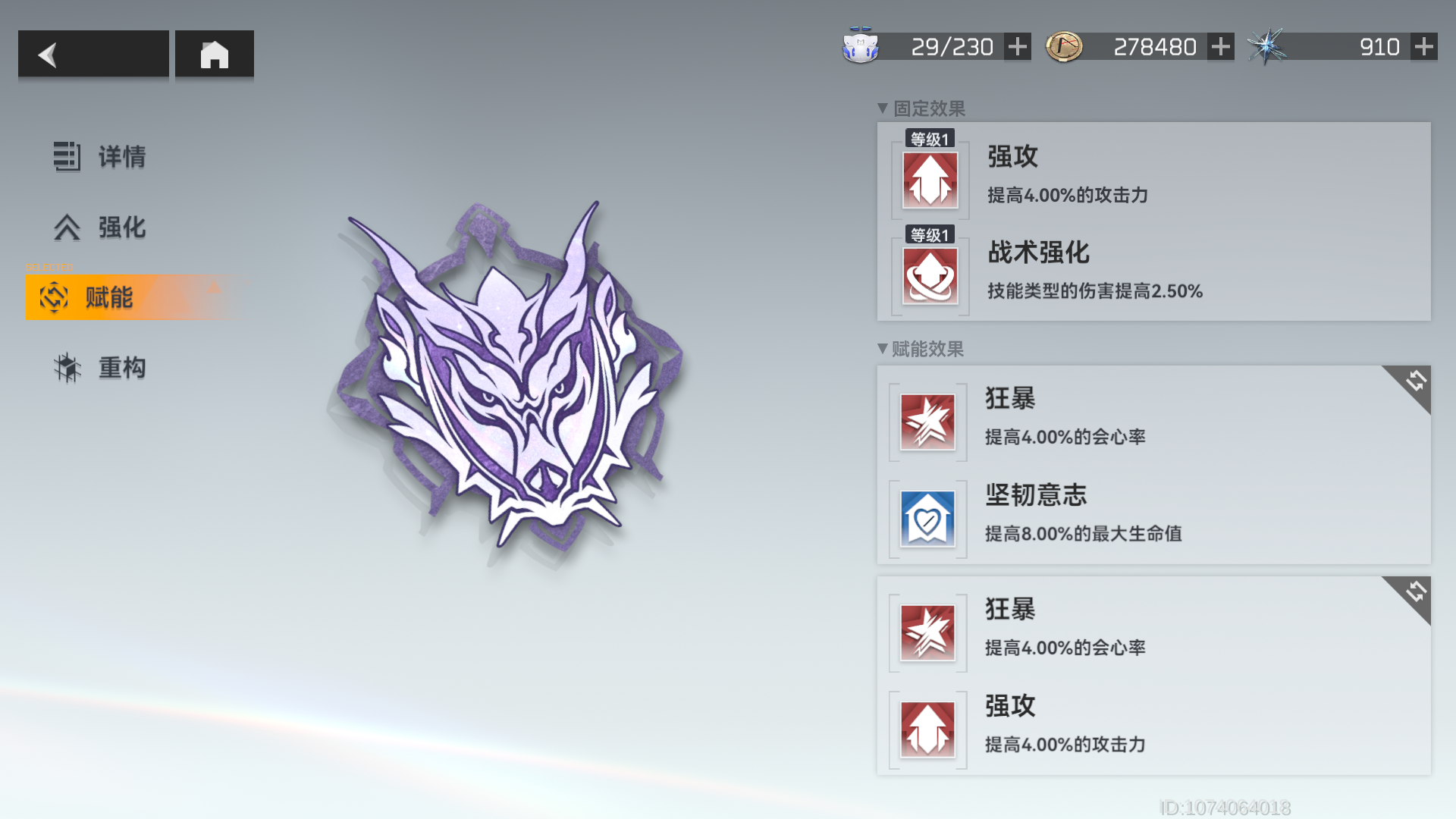Tap the second 狂暴 skill icon
This screenshot has height=819, width=1456.
[928, 633]
